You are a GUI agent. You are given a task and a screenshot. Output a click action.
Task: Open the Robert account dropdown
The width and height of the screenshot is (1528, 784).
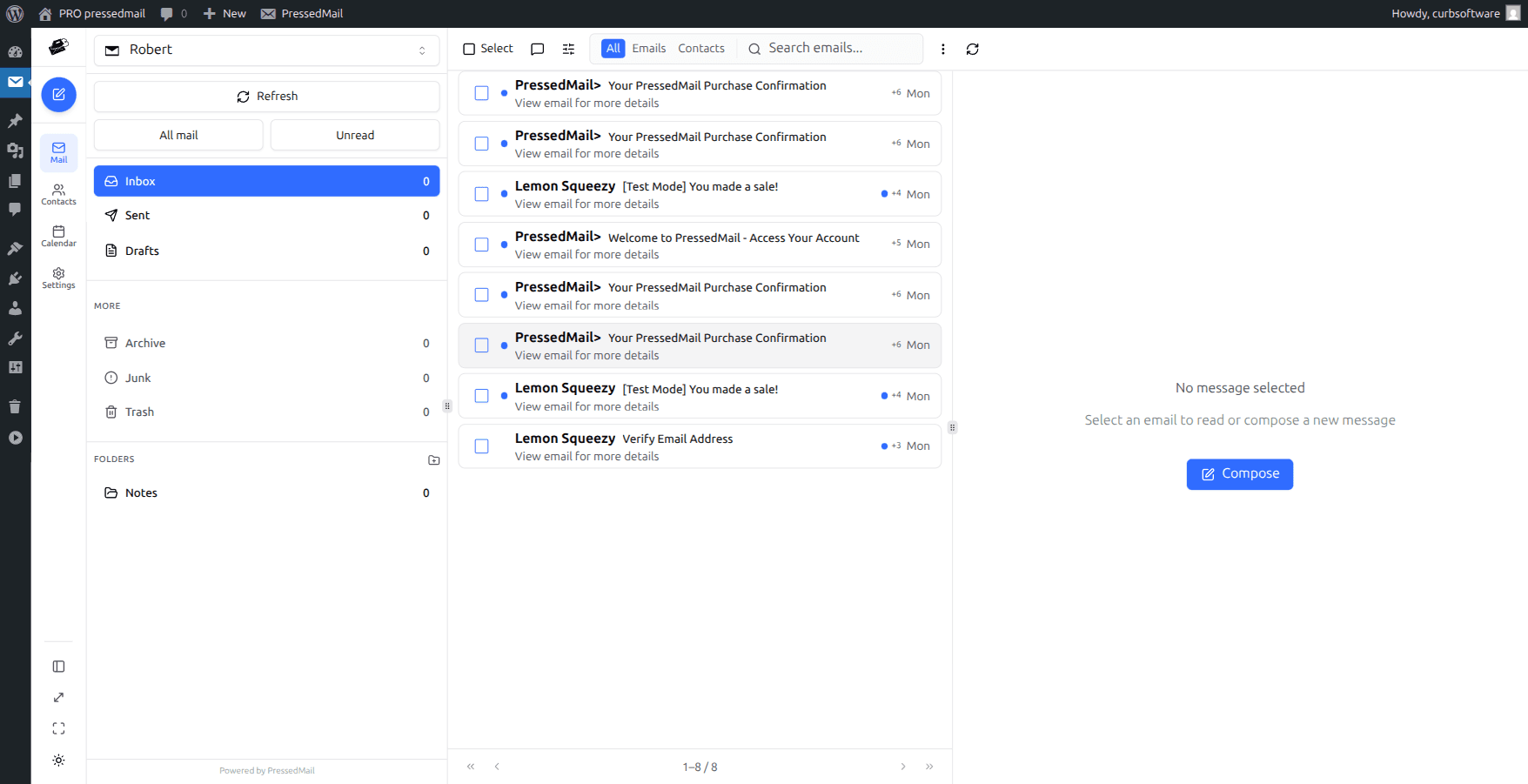point(266,50)
